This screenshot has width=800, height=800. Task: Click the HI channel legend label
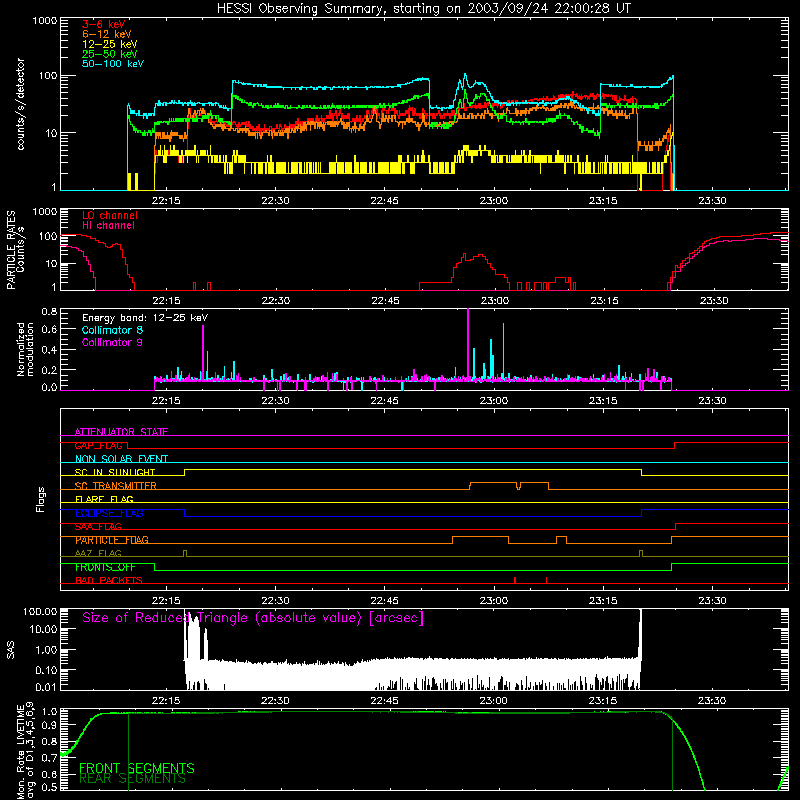point(108,225)
